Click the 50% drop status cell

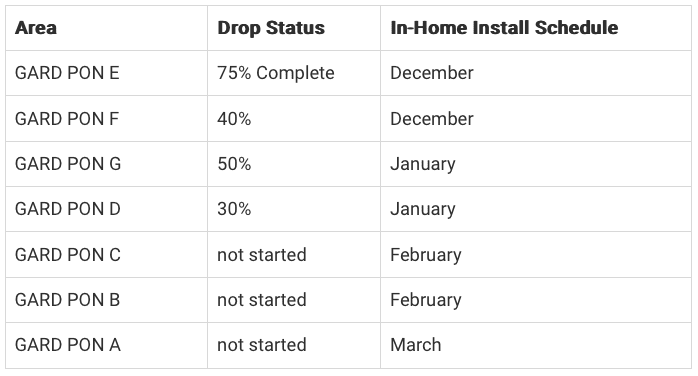[234, 164]
